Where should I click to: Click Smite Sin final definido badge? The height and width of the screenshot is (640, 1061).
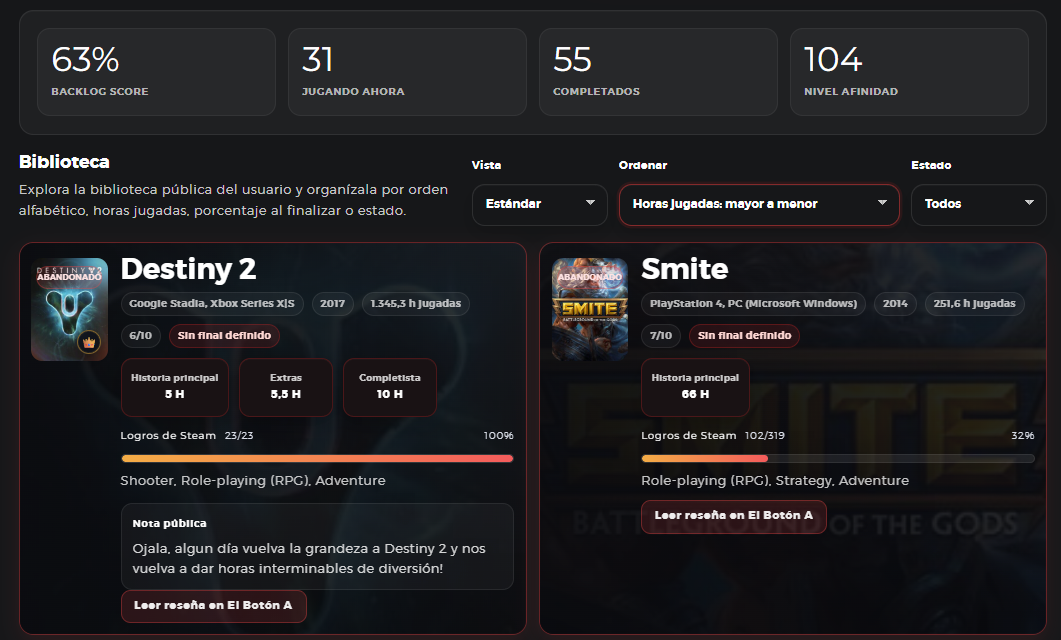click(744, 336)
